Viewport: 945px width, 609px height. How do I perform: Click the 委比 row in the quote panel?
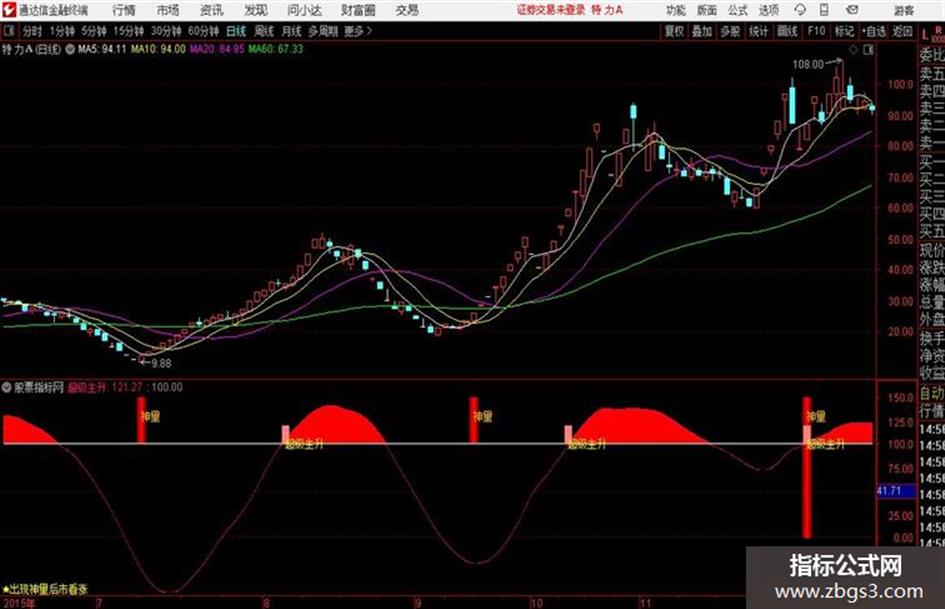[932, 55]
